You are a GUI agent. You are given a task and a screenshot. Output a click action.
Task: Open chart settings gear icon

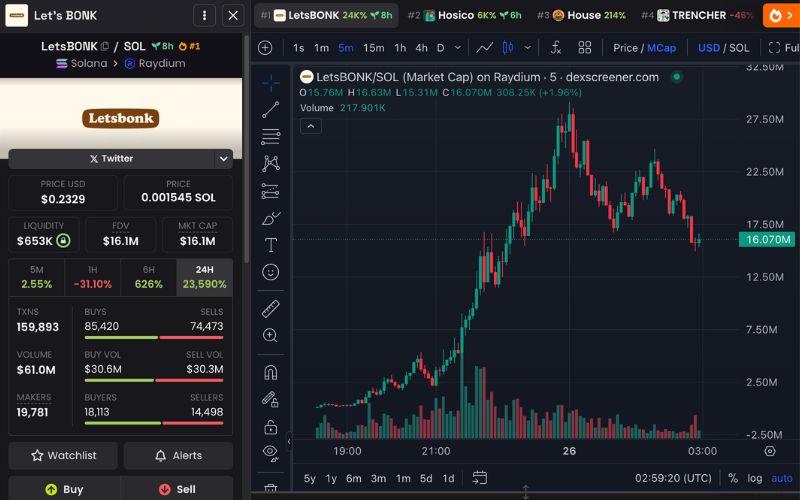click(x=770, y=451)
